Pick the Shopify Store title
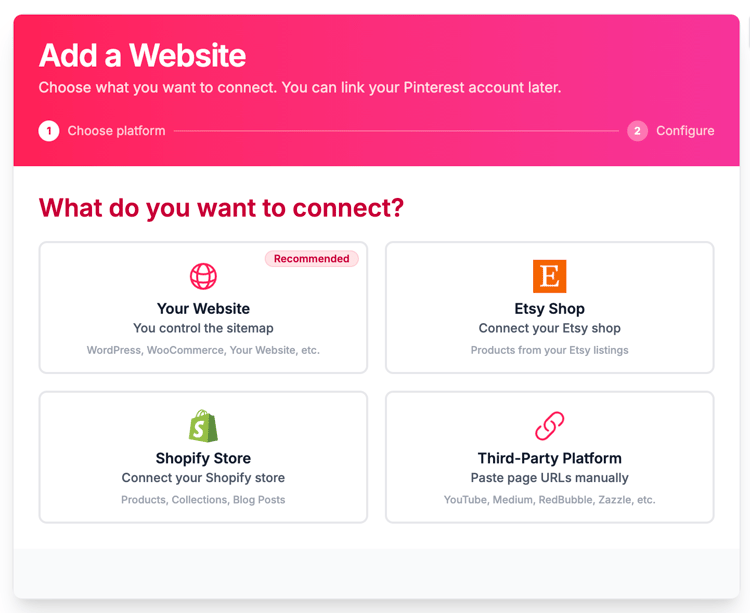Viewport: 750px width, 613px height. tap(203, 459)
